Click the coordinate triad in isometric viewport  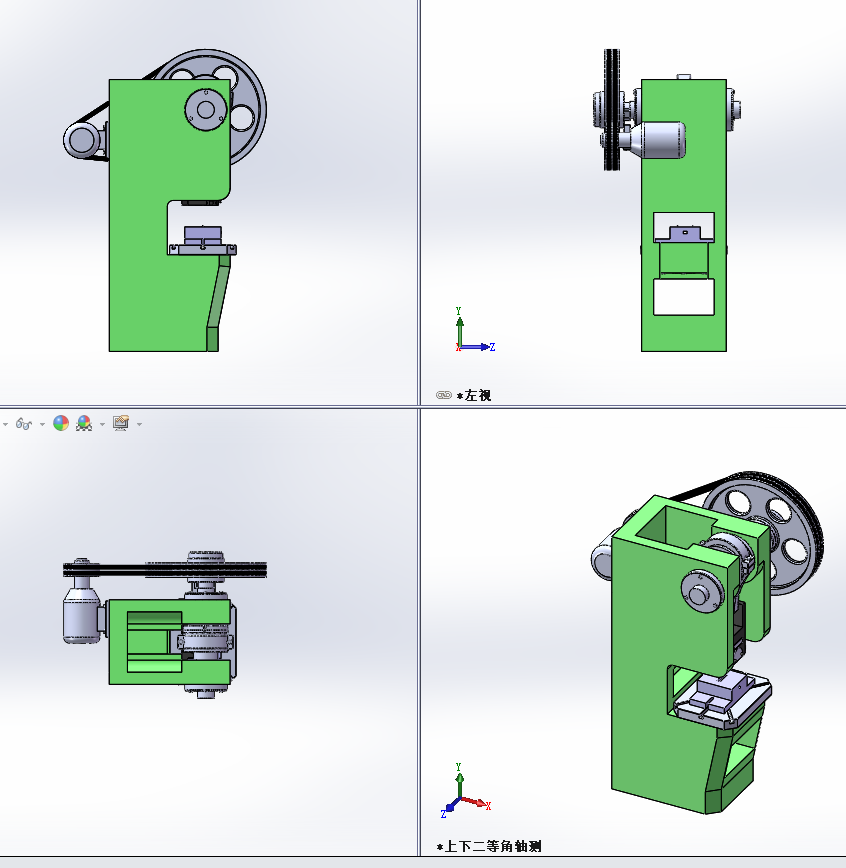[x=465, y=791]
